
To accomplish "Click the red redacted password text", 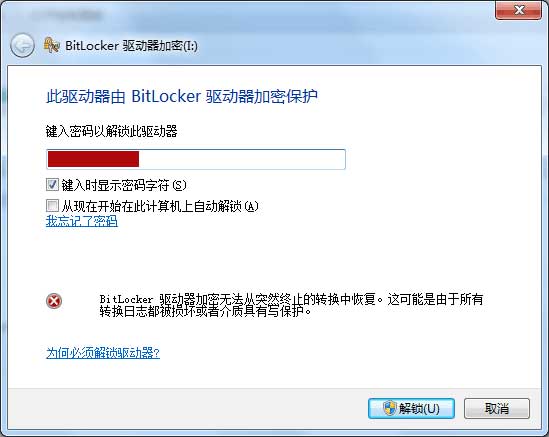I will click(93, 159).
